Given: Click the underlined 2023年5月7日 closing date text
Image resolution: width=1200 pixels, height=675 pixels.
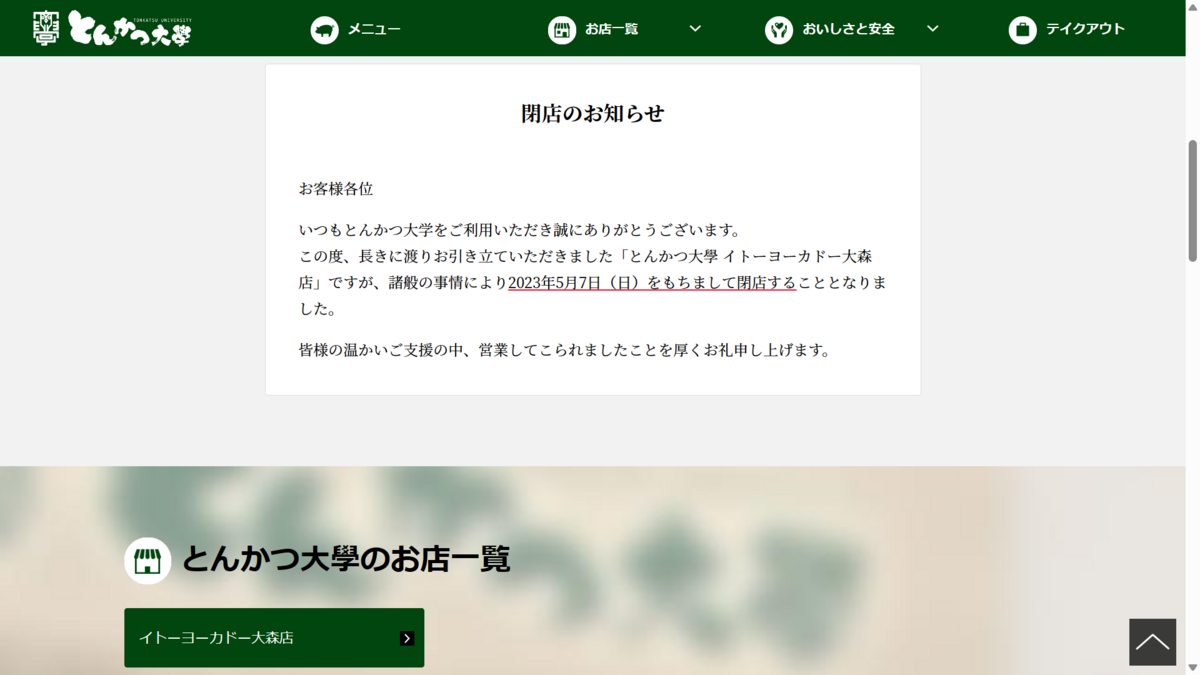Looking at the screenshot, I should pyautogui.click(x=652, y=283).
